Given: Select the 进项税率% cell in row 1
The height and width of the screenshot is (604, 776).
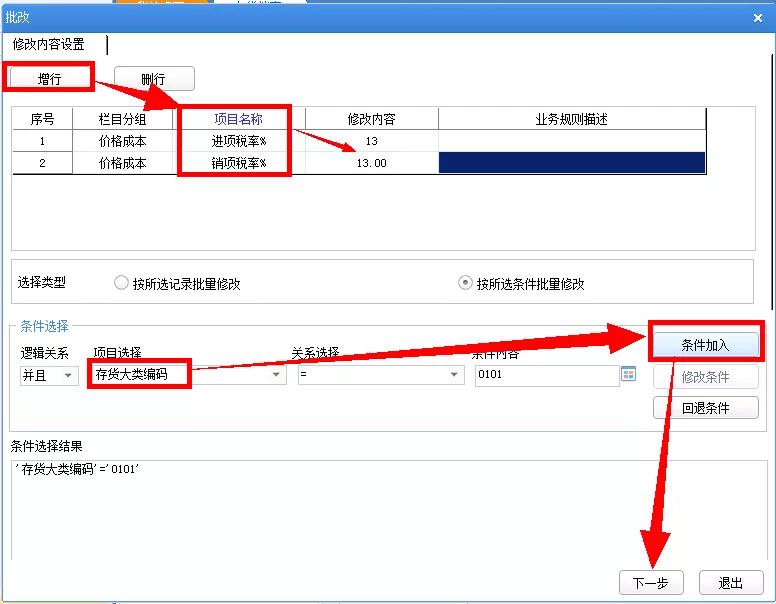Looking at the screenshot, I should (x=239, y=141).
